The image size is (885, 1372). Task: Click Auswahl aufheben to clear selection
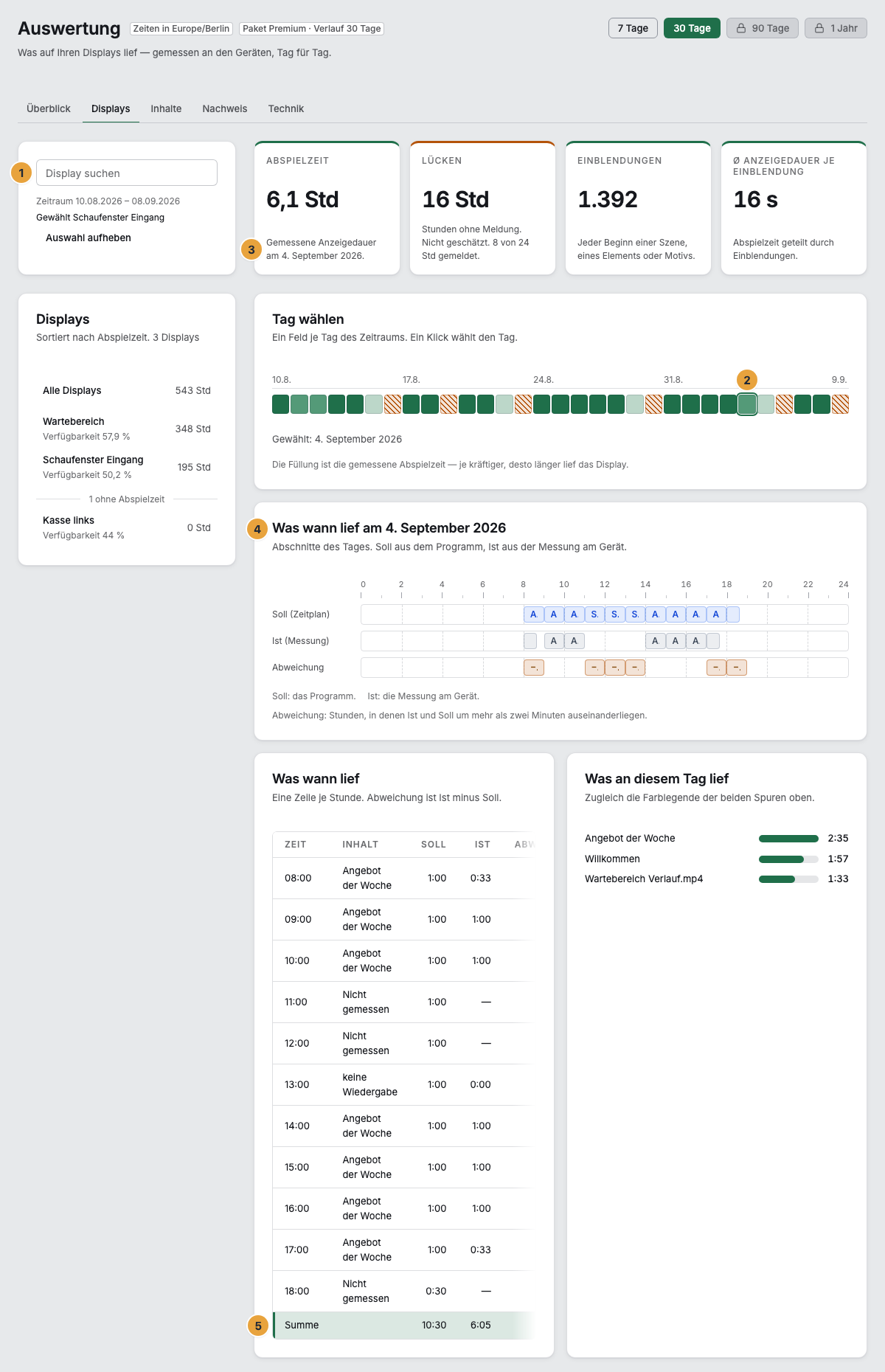tap(88, 238)
